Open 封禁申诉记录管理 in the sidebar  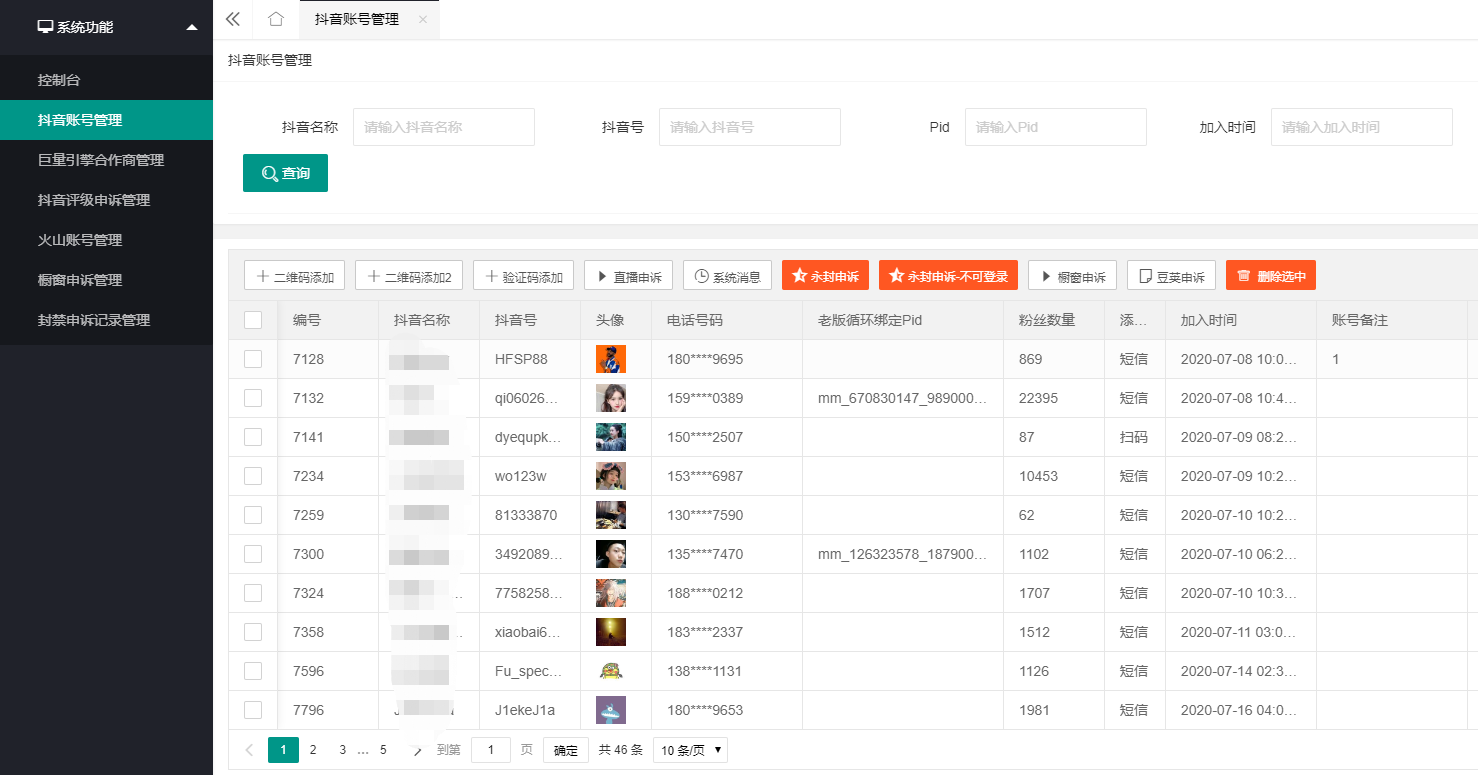[x=106, y=320]
